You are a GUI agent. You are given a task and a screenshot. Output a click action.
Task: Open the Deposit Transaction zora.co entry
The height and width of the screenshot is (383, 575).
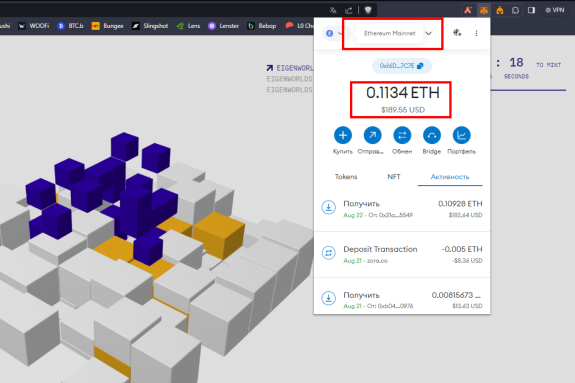pos(402,254)
